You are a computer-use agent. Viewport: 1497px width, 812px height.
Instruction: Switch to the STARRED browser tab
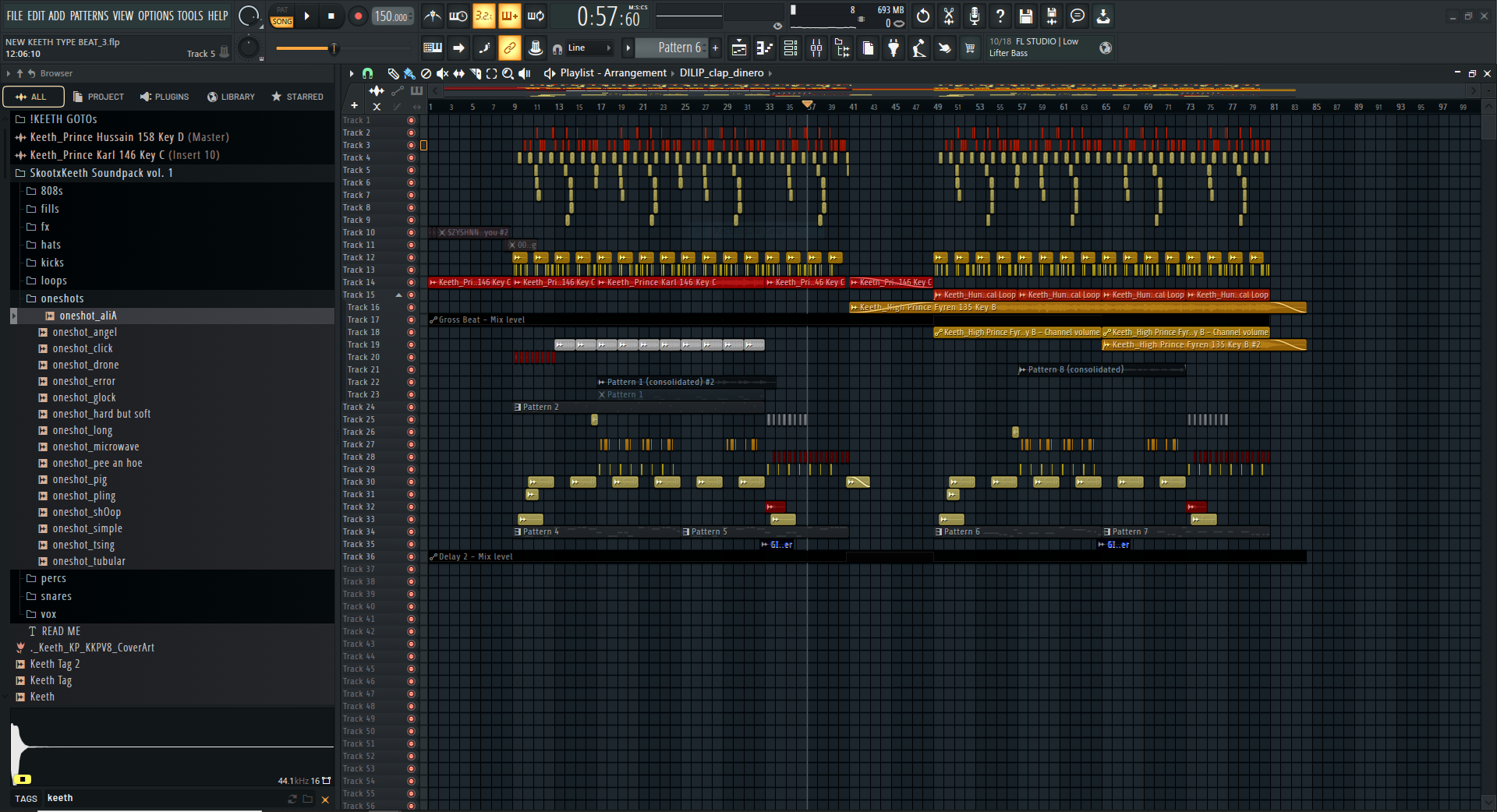[297, 97]
